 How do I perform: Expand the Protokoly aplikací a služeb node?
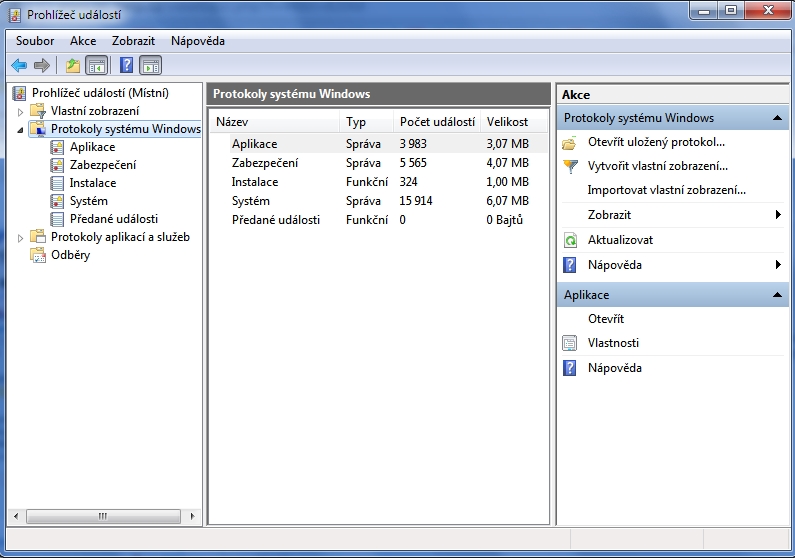[x=20, y=238]
